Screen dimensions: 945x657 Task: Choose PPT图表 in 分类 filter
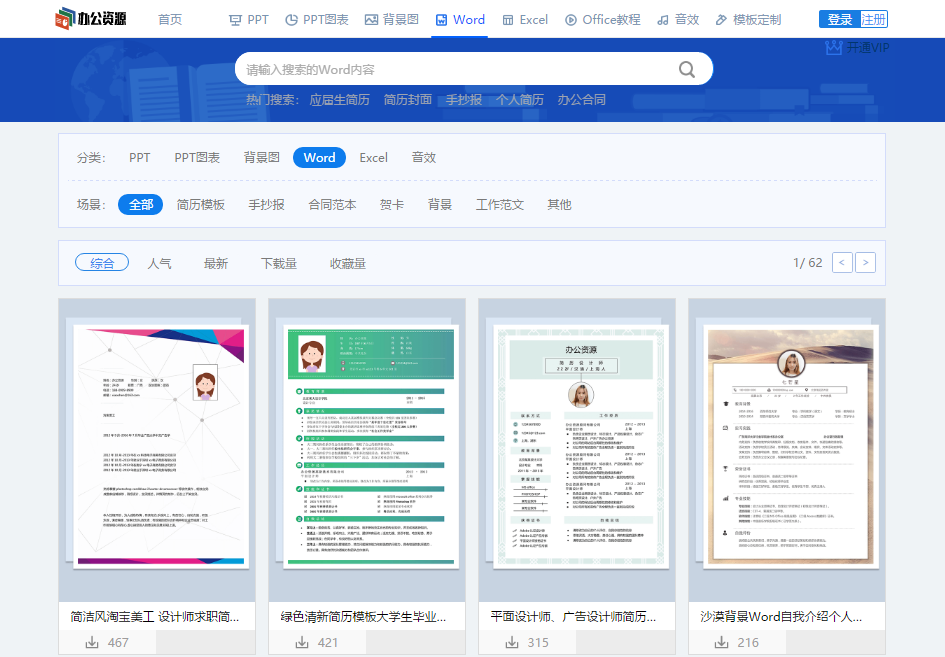[x=197, y=157]
